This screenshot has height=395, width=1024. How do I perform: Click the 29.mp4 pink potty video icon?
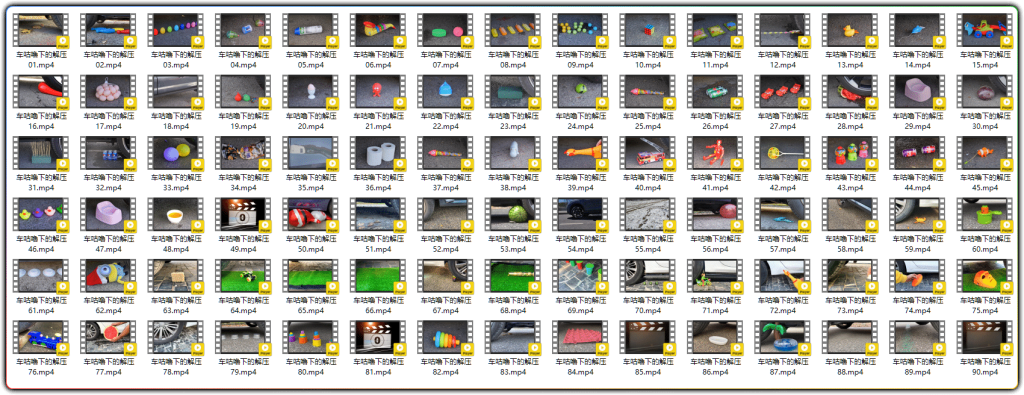coord(914,92)
